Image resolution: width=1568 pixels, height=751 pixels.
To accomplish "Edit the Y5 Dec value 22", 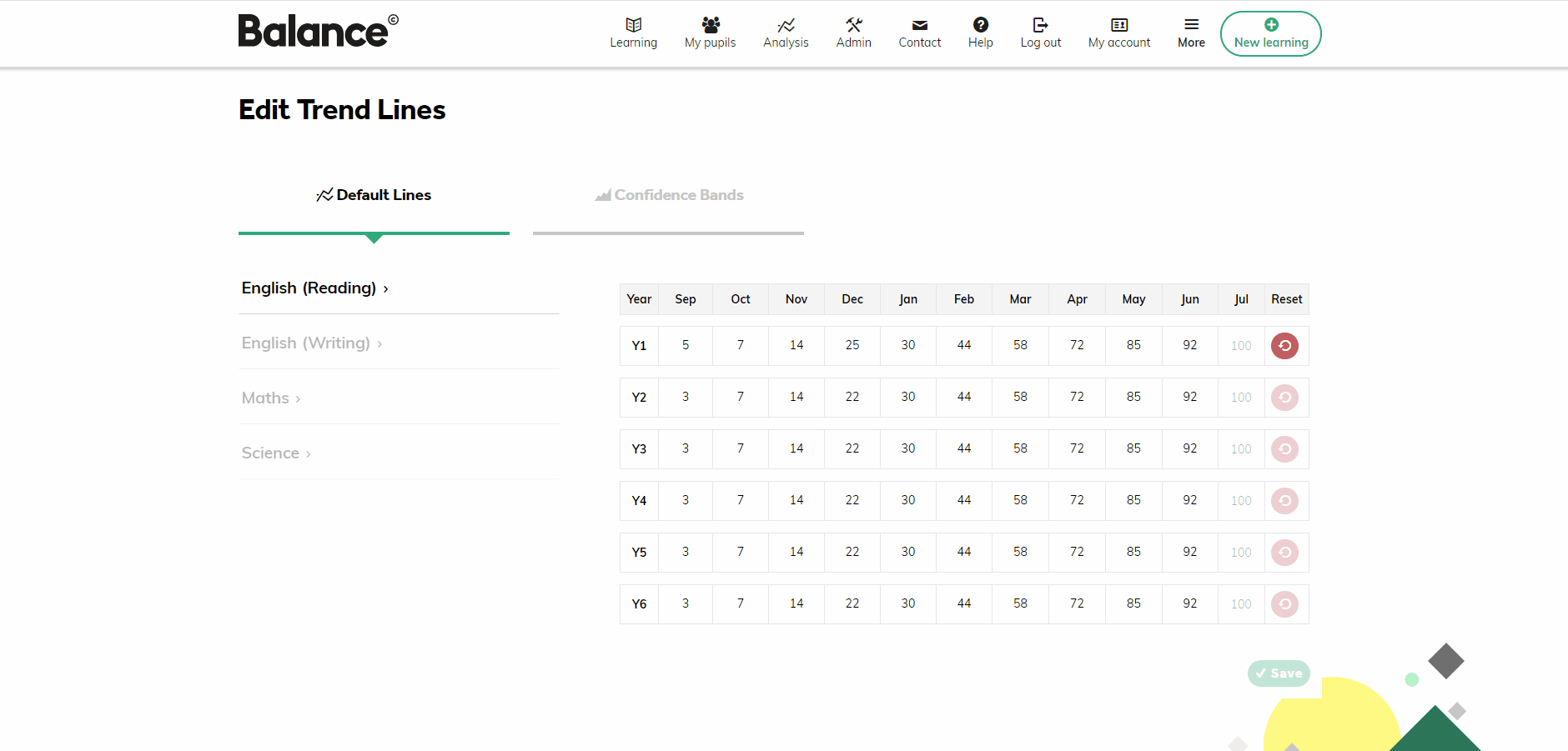I will click(x=852, y=552).
